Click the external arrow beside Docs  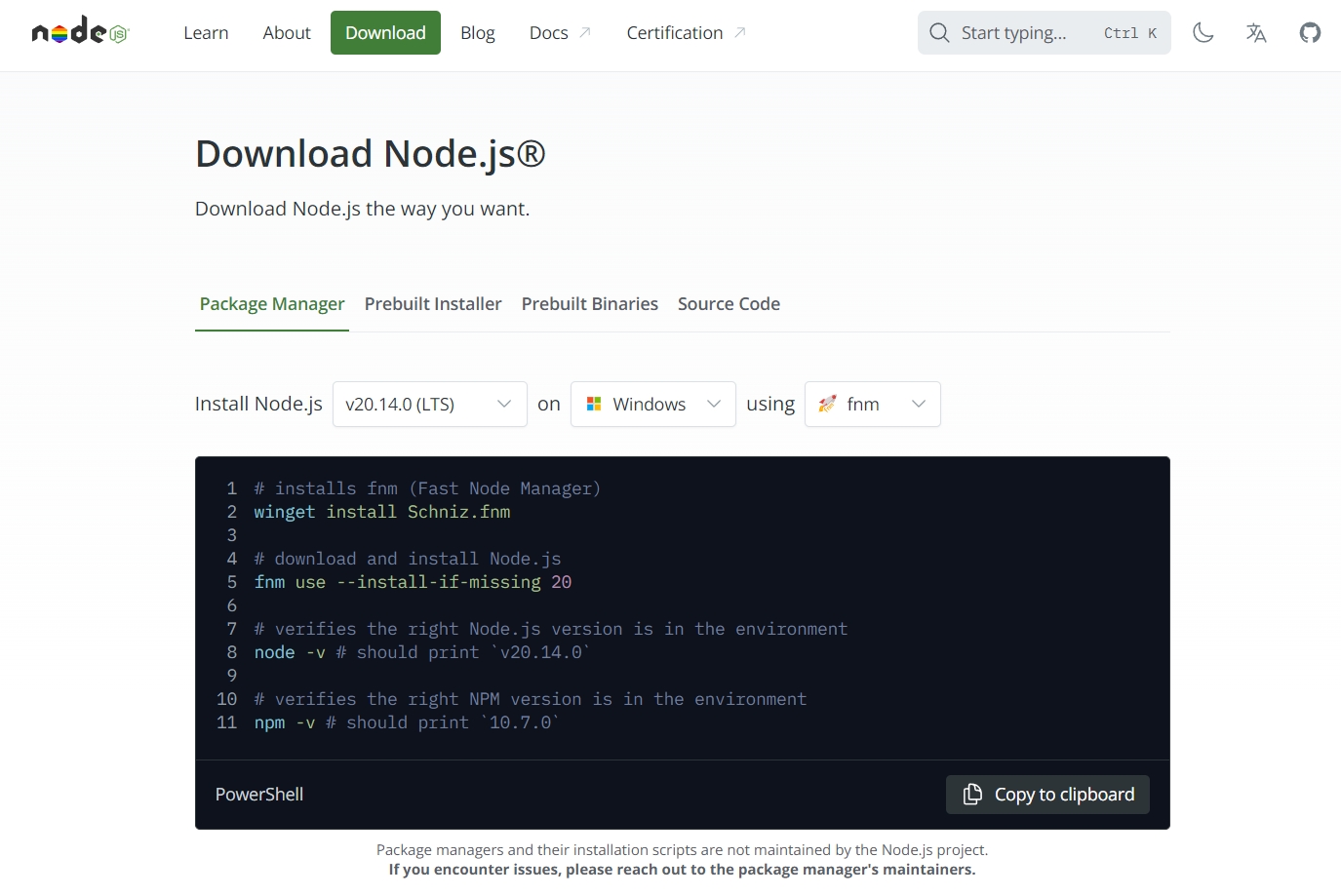coord(585,33)
